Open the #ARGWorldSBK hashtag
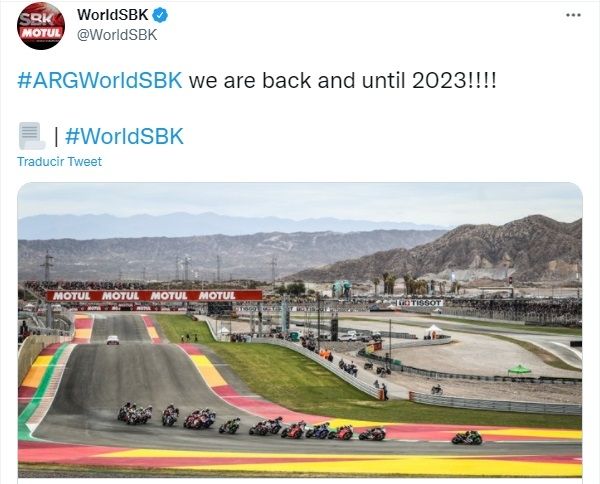The image size is (600, 484). point(100,81)
